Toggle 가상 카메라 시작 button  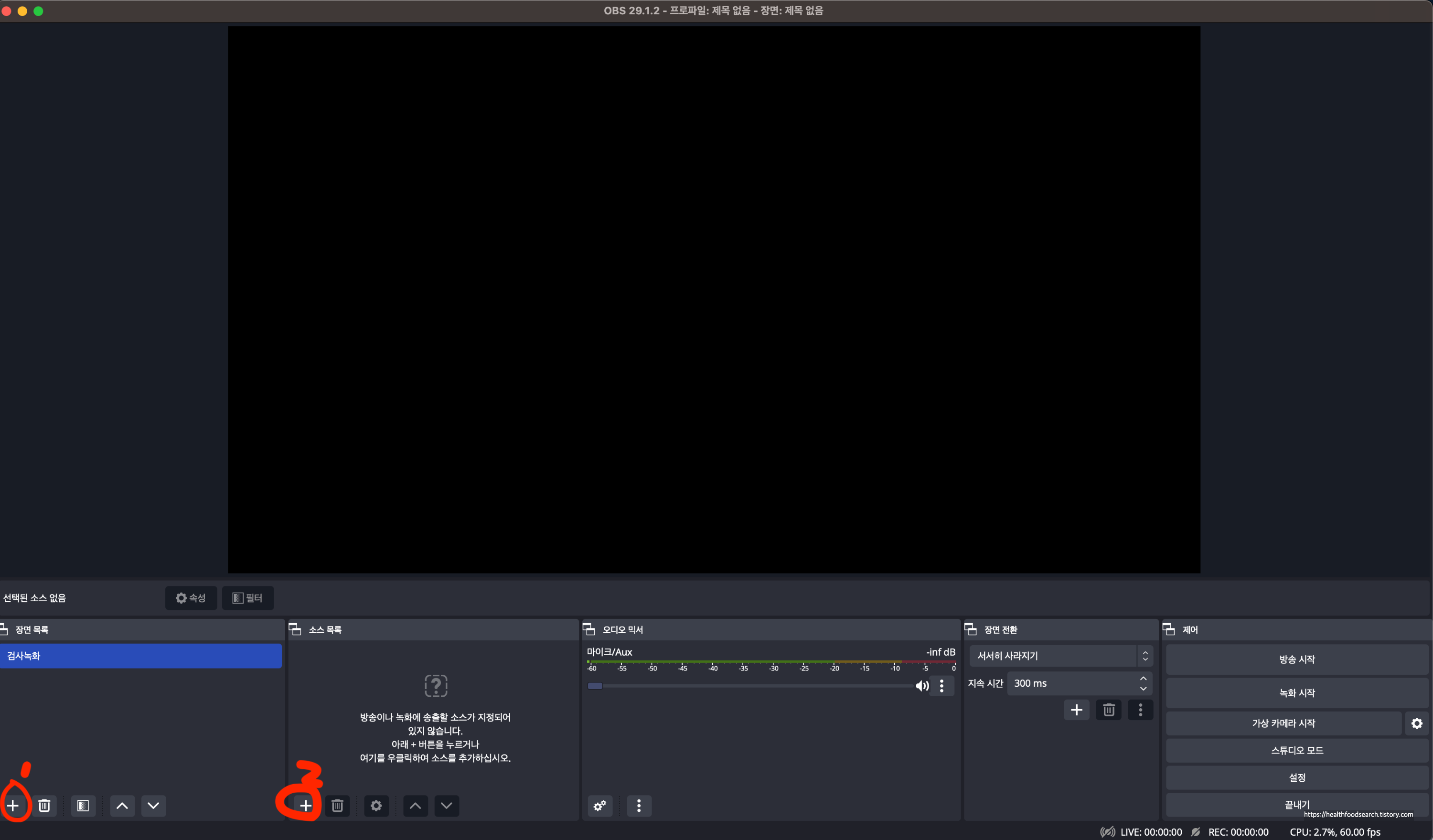1283,723
